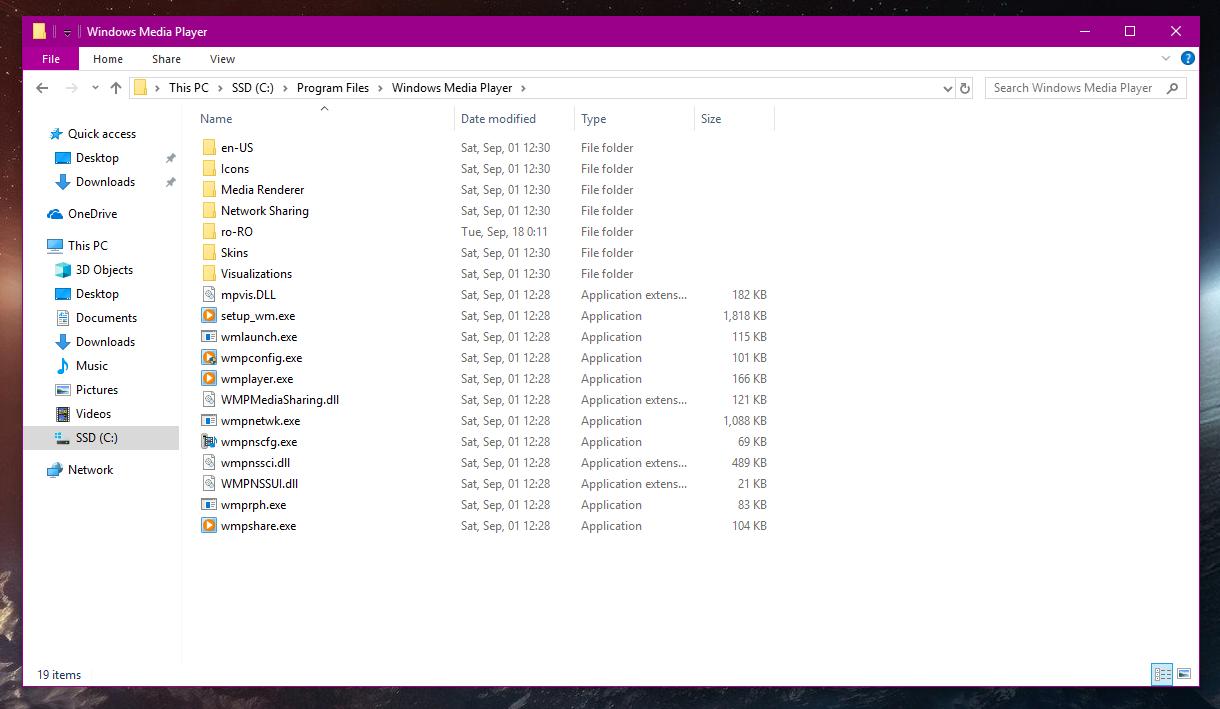Screen dimensions: 1220x709
Task: Switch to Details view icon in status bar
Action: tap(1162, 675)
